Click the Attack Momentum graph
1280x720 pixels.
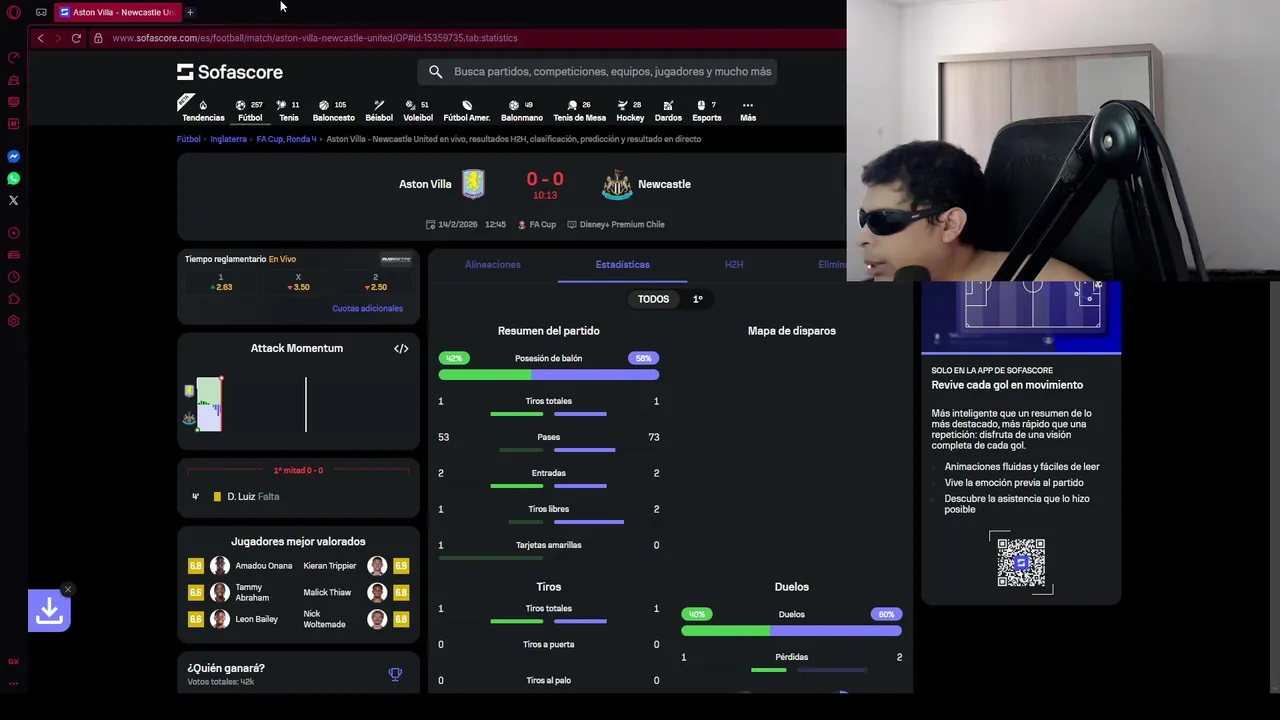298,404
